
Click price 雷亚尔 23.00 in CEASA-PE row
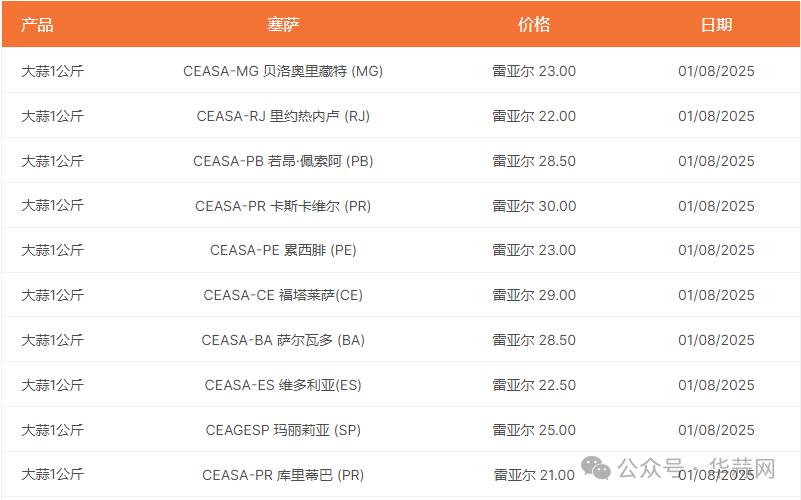(x=534, y=250)
